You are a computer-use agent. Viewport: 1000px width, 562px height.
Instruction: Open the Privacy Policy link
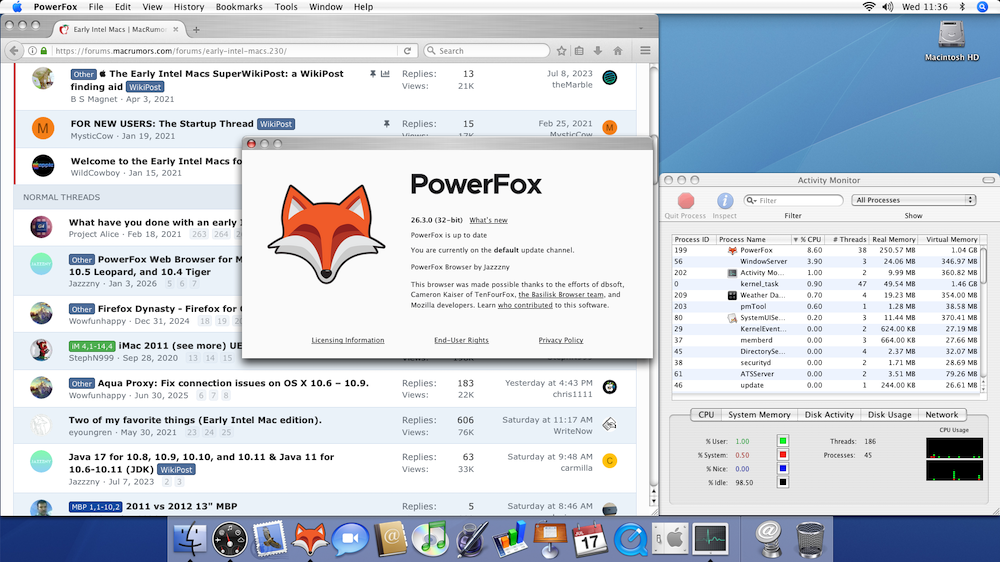pos(561,340)
